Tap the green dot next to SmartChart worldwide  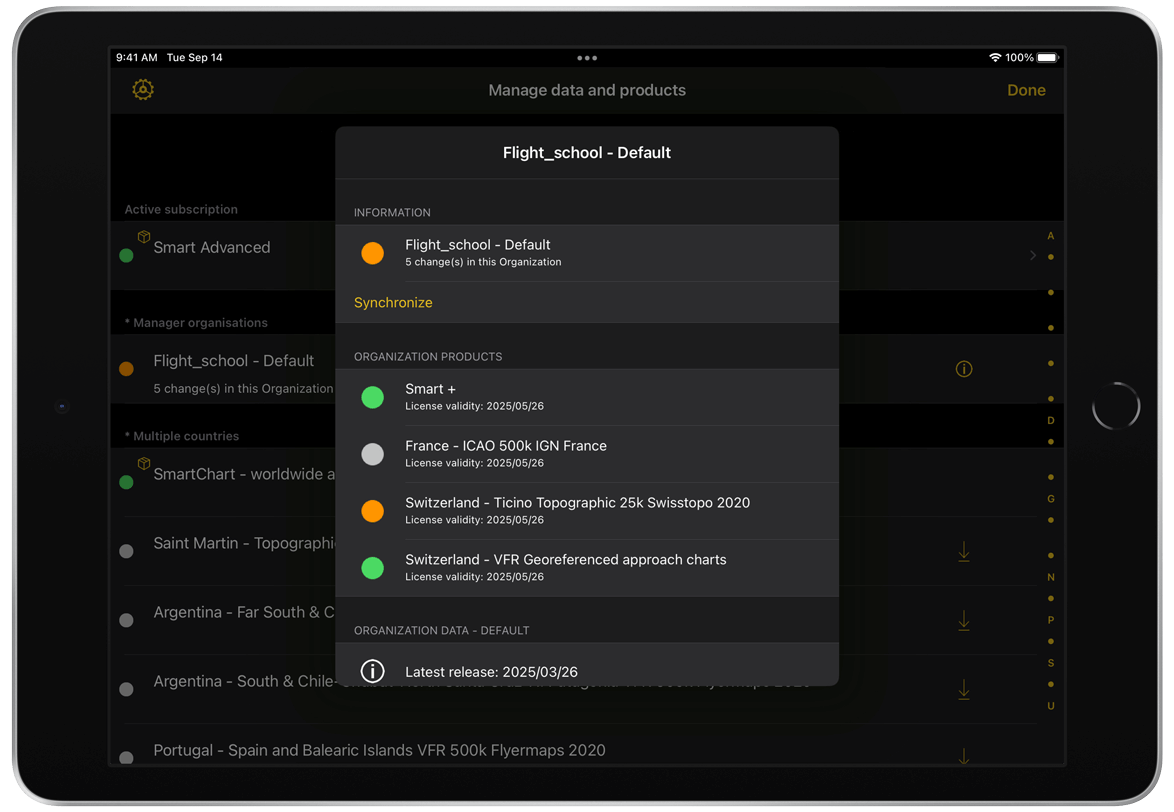(127, 483)
